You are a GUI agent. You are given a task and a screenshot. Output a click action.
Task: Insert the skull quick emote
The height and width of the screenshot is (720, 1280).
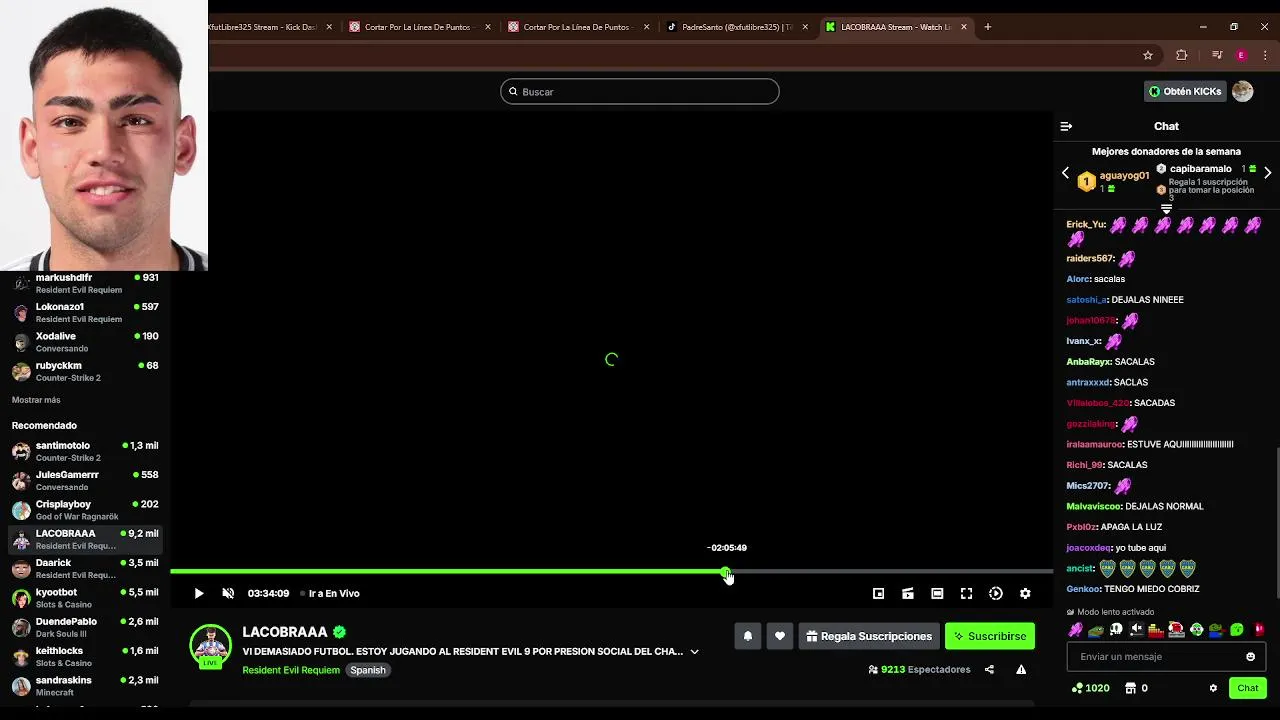tap(1116, 630)
